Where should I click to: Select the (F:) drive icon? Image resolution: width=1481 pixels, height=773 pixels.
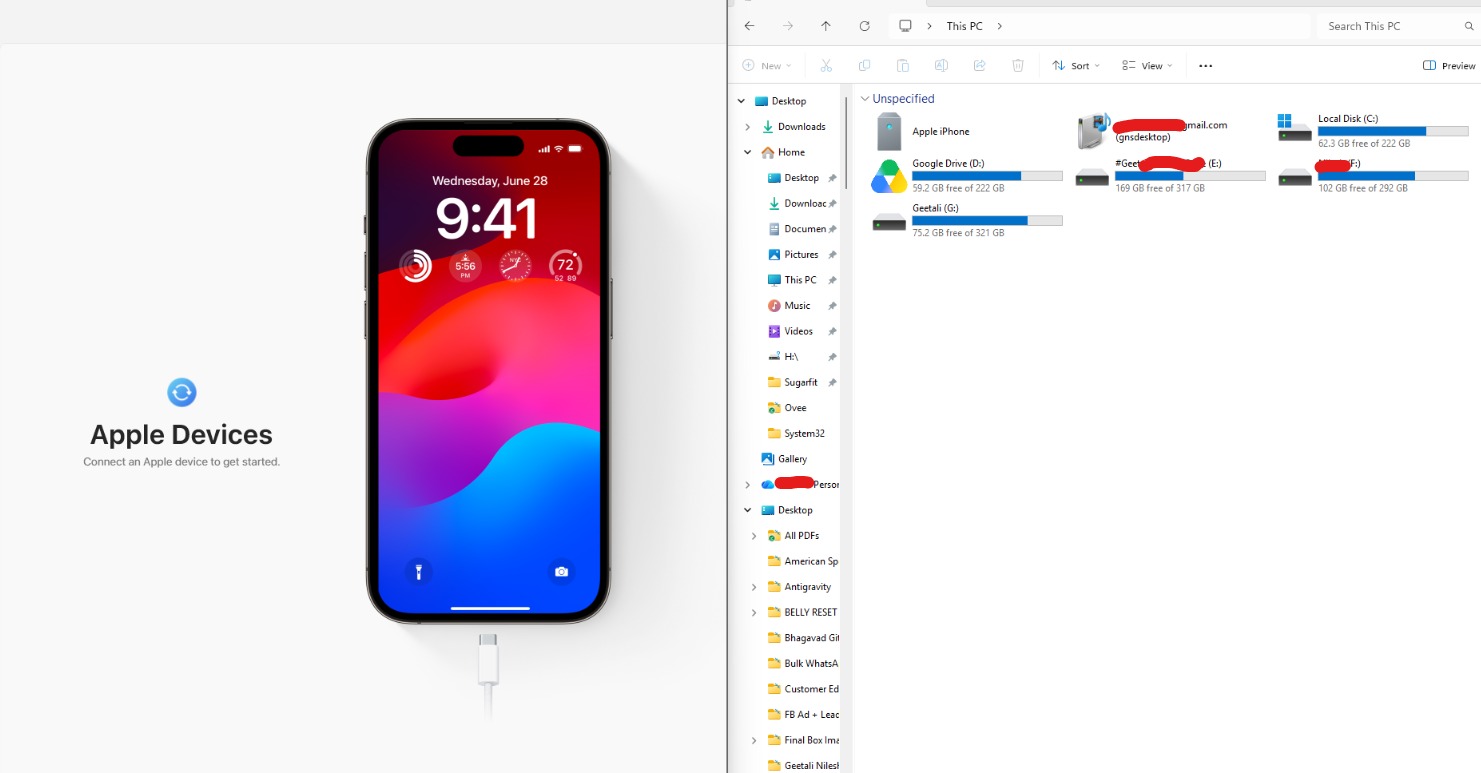click(x=1295, y=177)
